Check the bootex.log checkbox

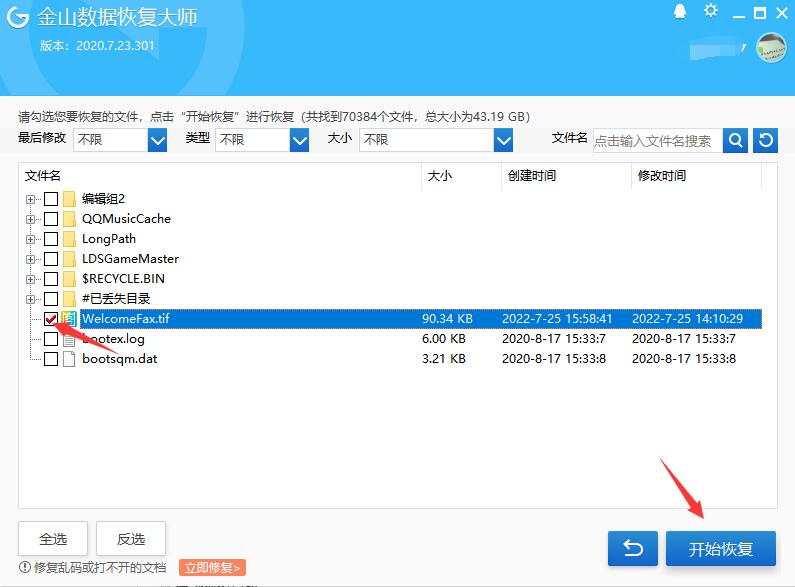click(51, 339)
